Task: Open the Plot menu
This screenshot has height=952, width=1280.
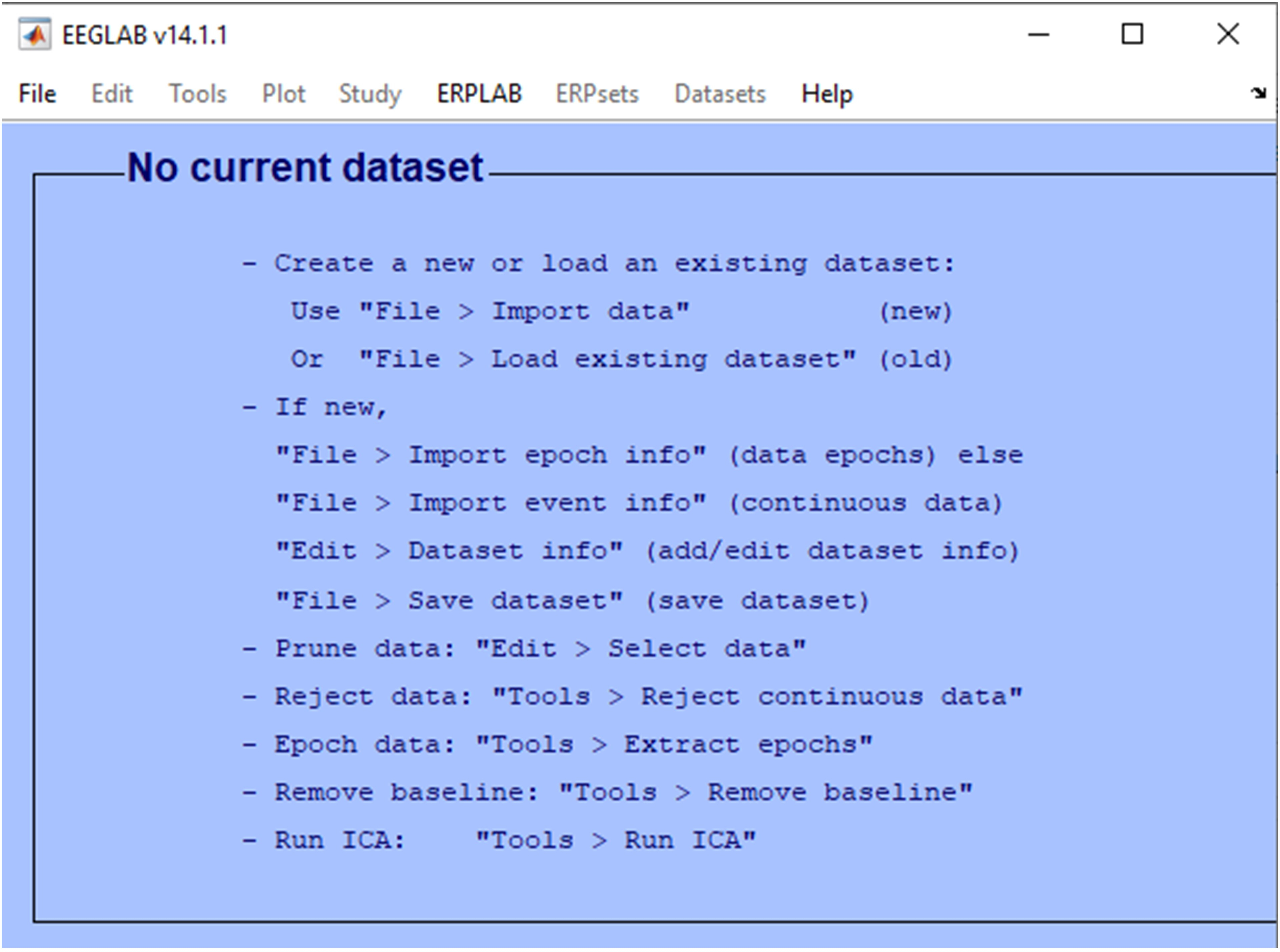Action: point(284,94)
